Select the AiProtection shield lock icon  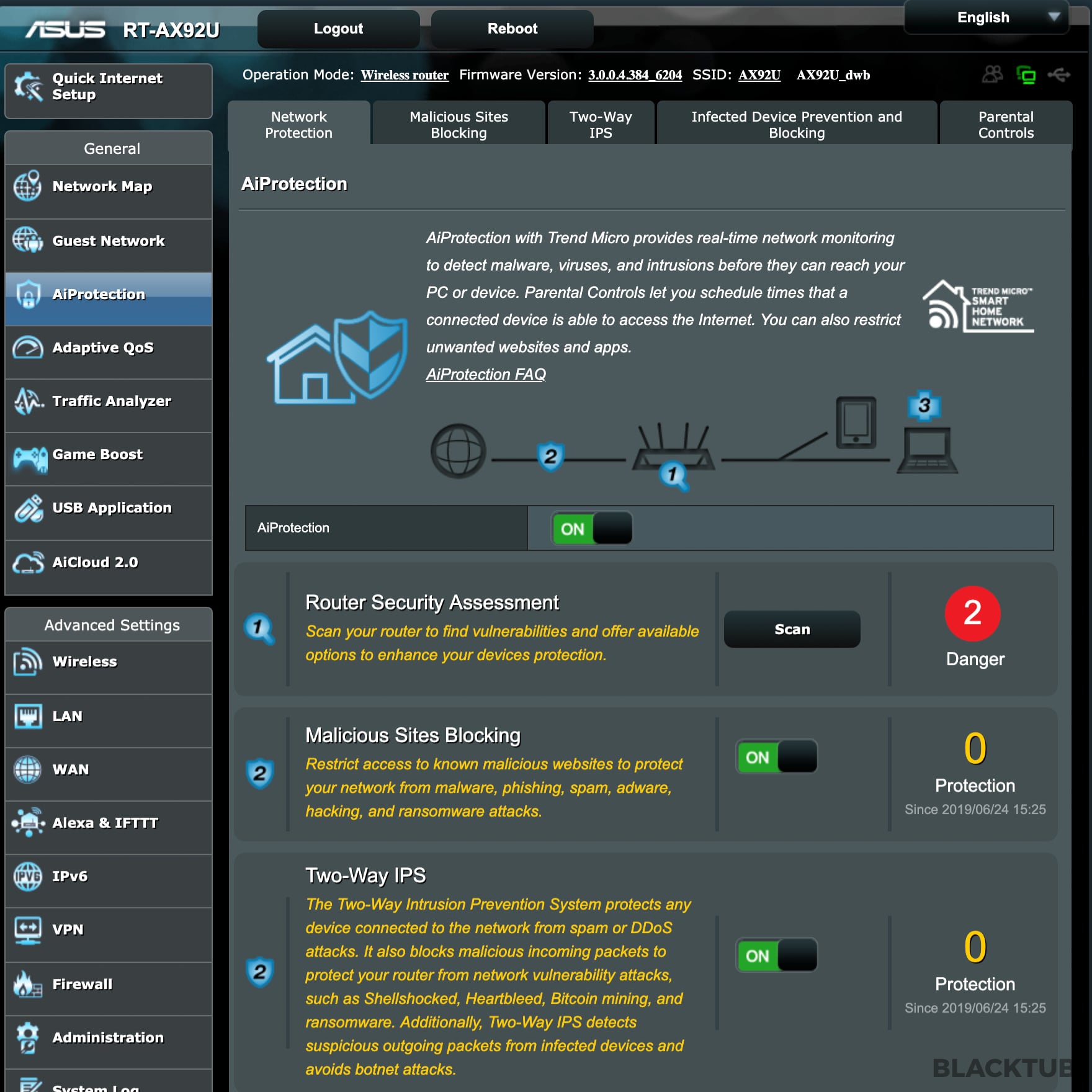point(28,294)
